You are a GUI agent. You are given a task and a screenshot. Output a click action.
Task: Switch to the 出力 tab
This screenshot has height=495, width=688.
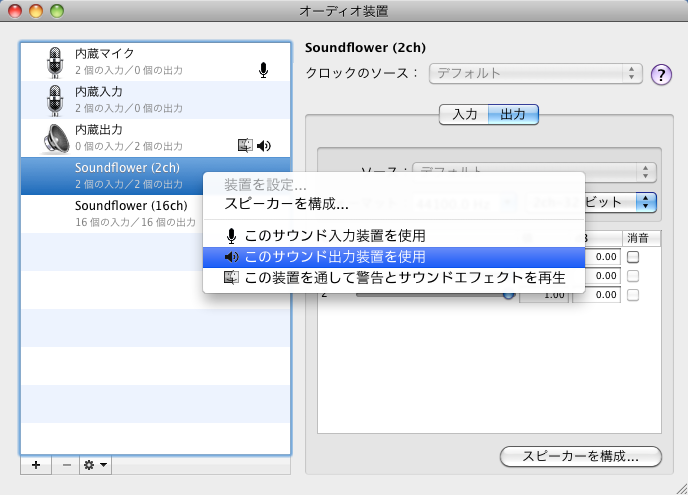tap(513, 115)
